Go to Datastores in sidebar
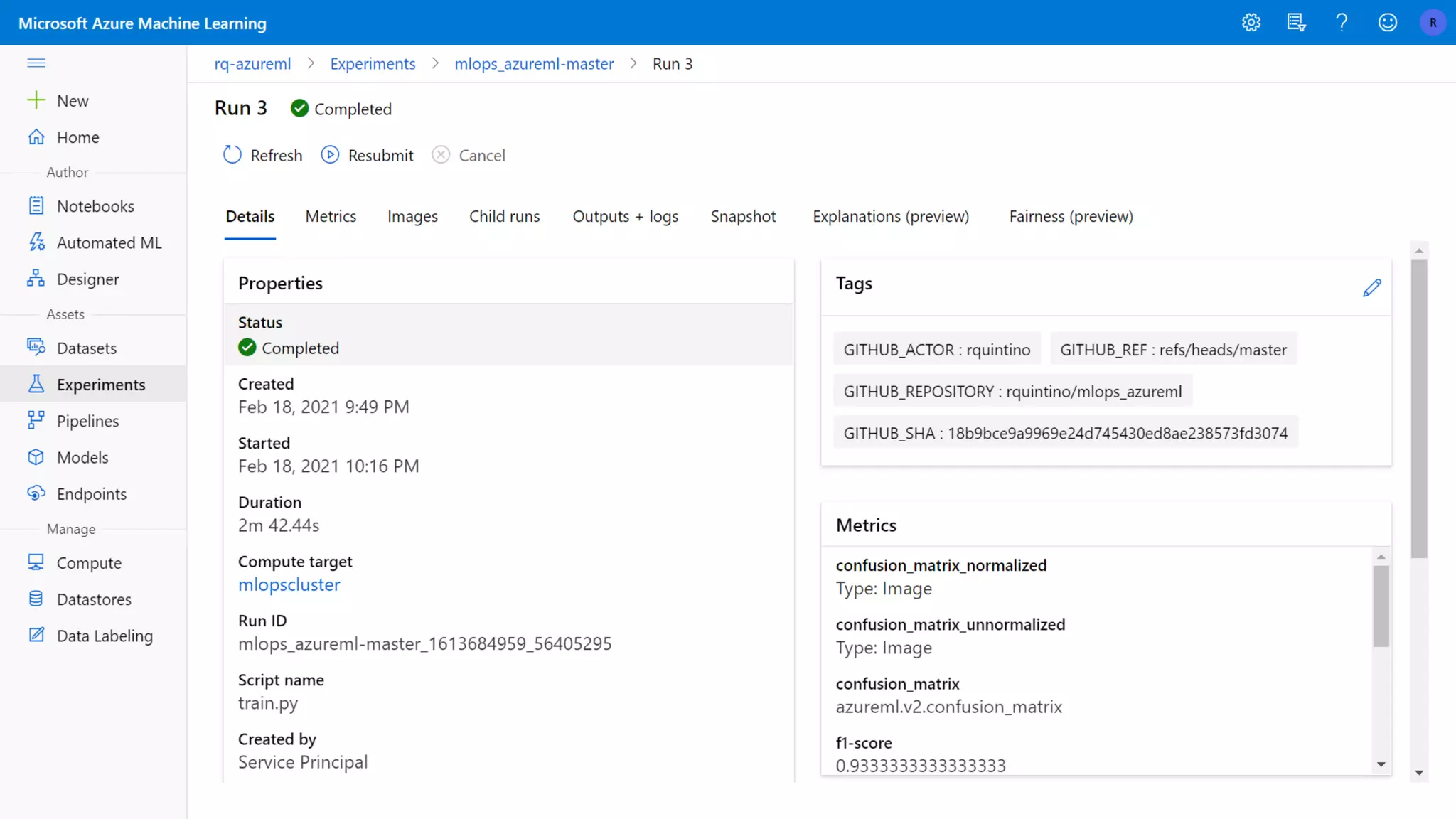Screen dimensions: 1456x819 (x=94, y=599)
